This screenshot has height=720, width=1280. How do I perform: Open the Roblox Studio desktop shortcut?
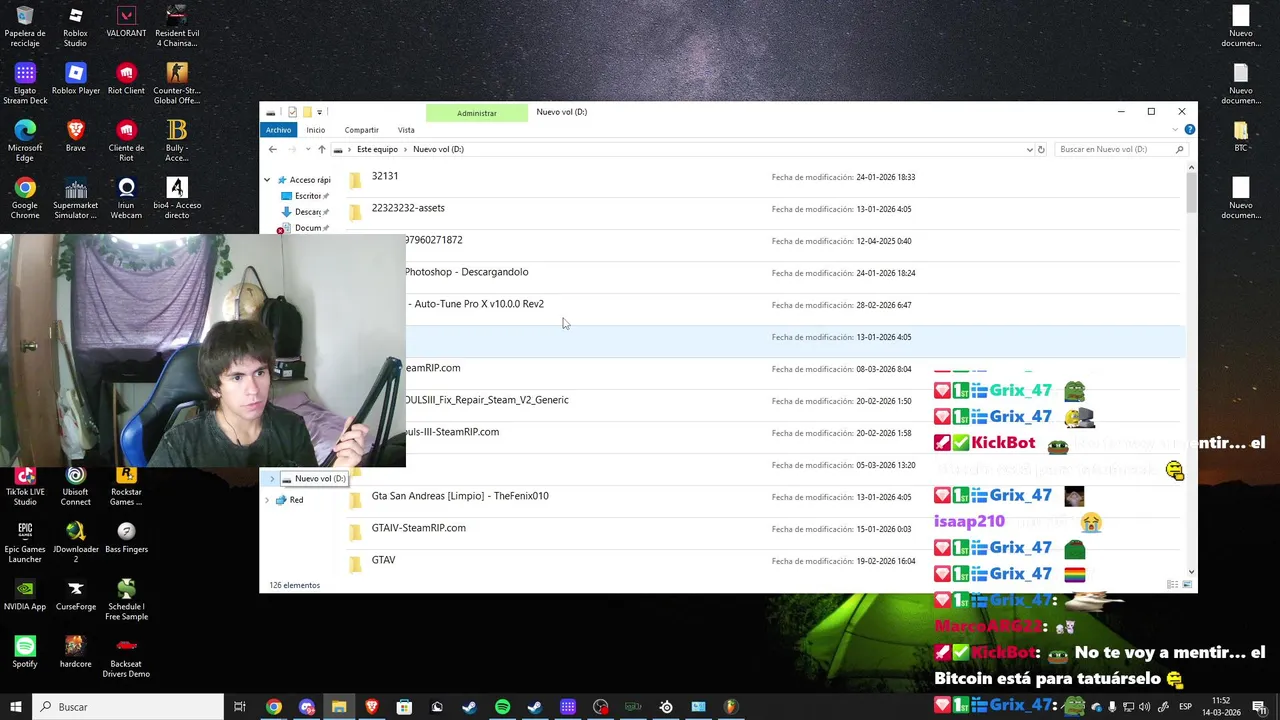75,27
